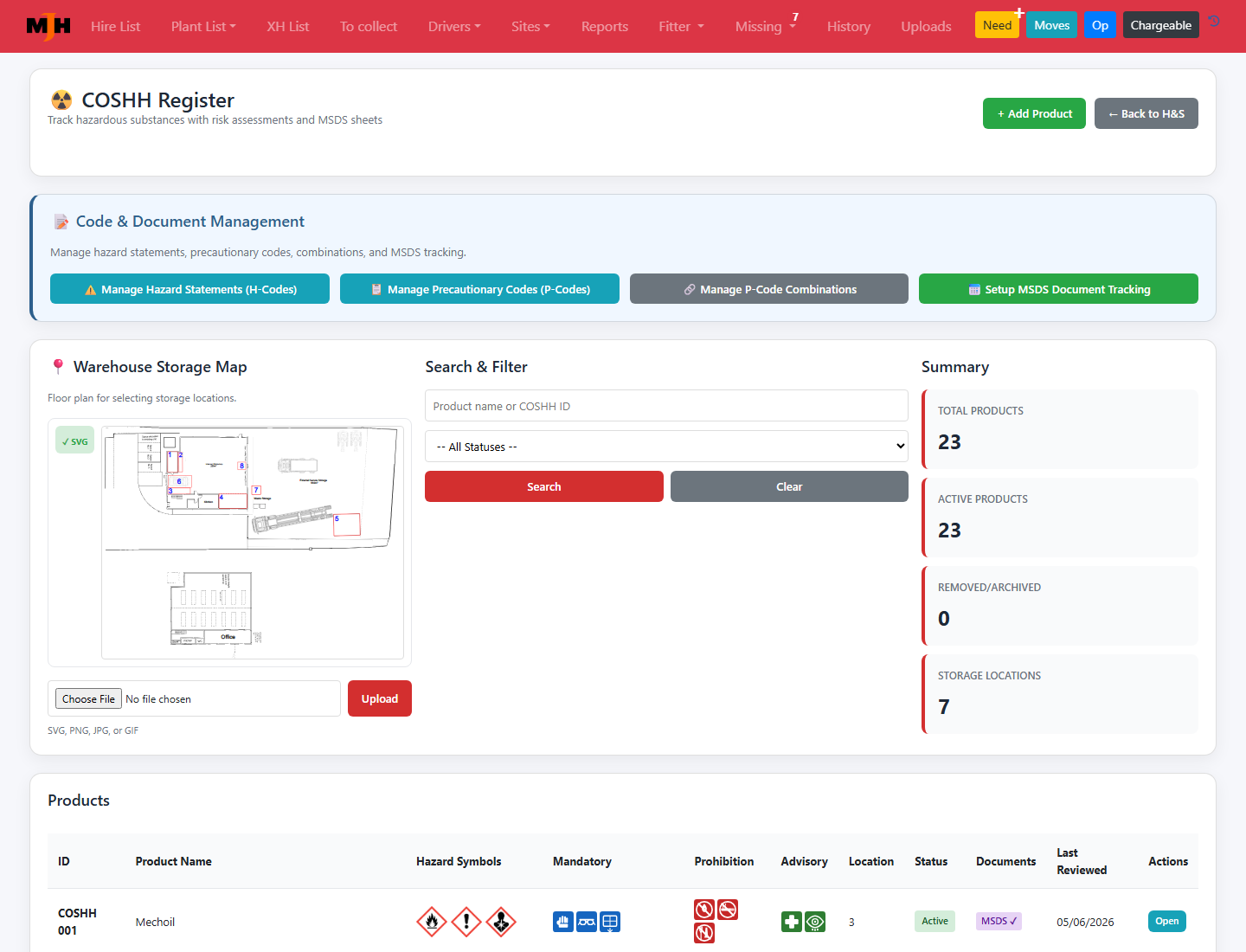Viewport: 1246px width, 952px height.
Task: Expand the Plant List menu
Action: (x=203, y=26)
